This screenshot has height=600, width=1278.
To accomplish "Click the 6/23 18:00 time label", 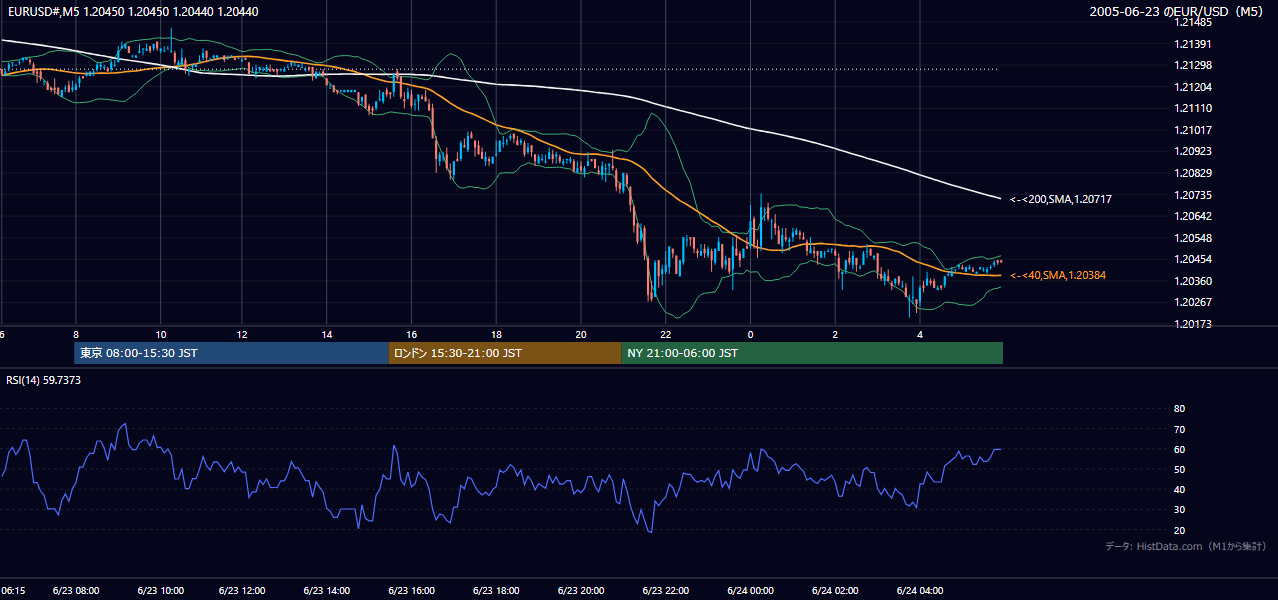I will click(x=496, y=591).
